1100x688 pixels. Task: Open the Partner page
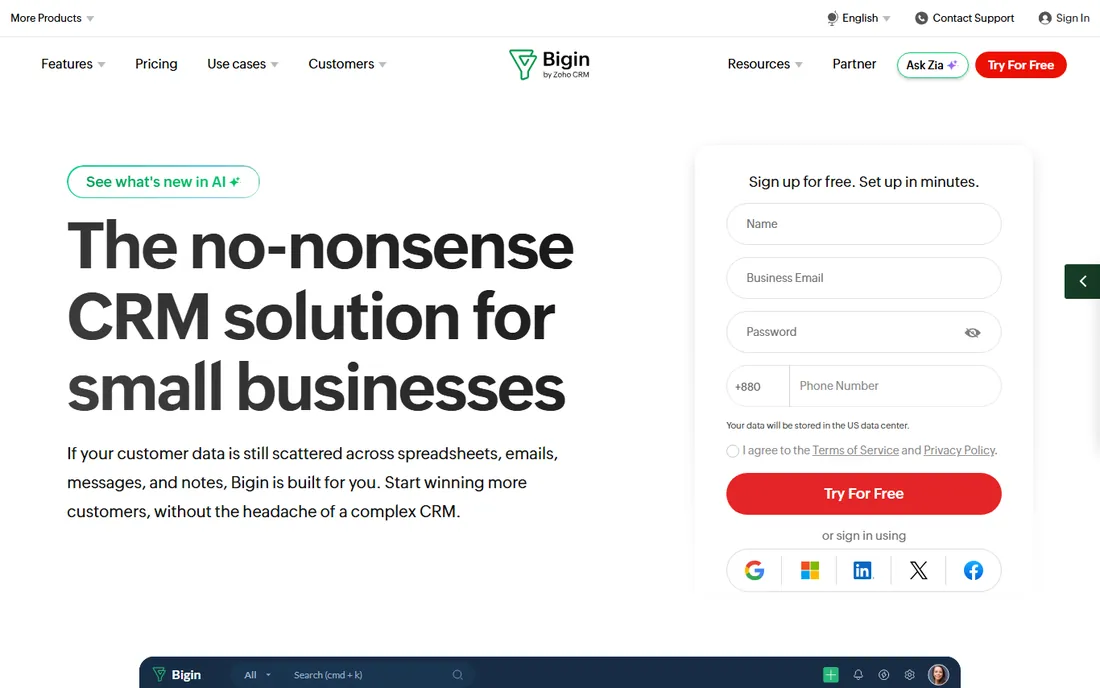(x=854, y=64)
